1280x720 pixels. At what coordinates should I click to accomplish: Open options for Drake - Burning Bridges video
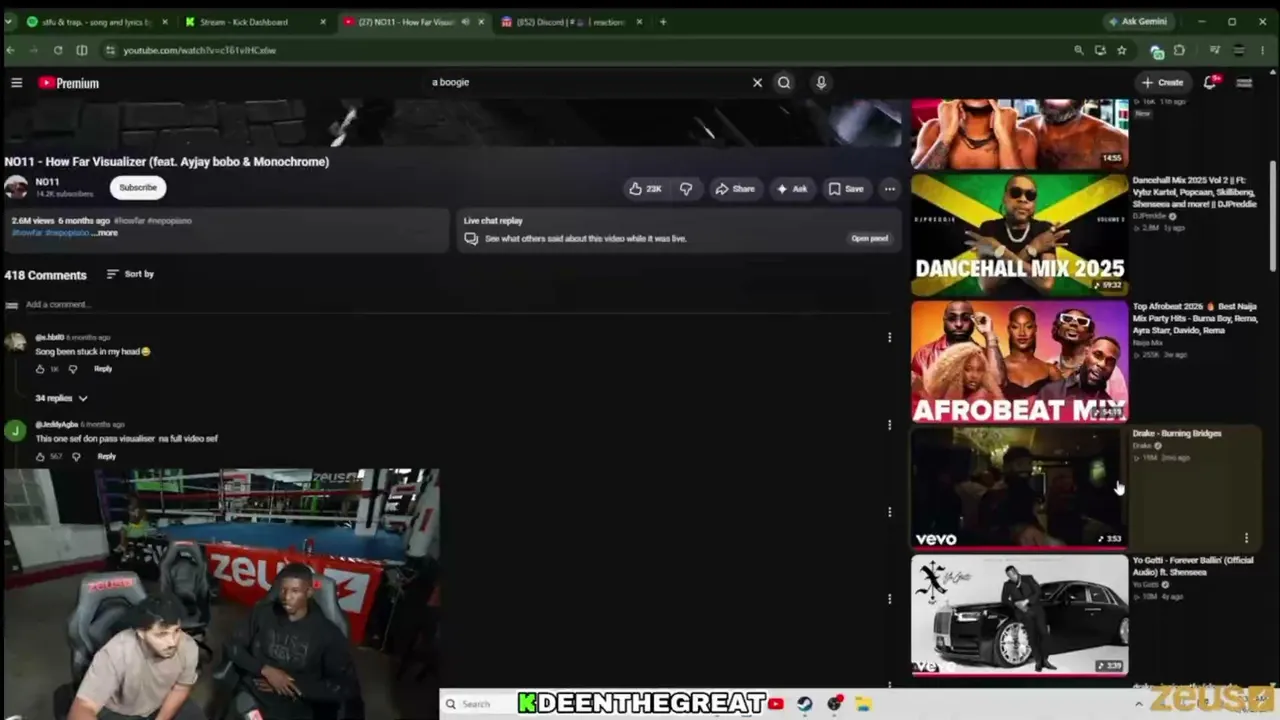tap(1246, 538)
